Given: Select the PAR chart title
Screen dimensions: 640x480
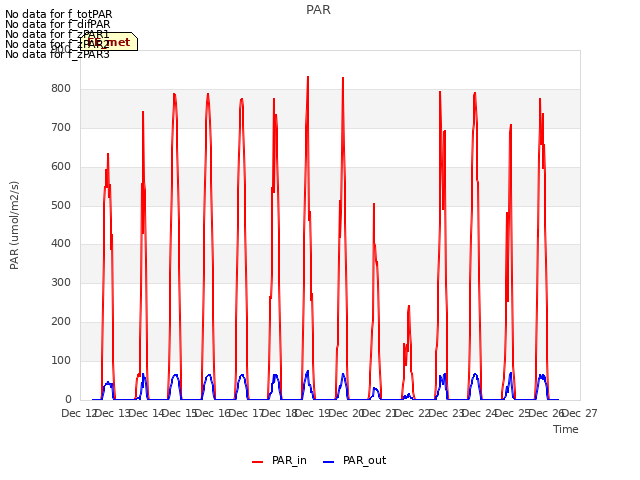Looking at the screenshot, I should (x=318, y=10).
